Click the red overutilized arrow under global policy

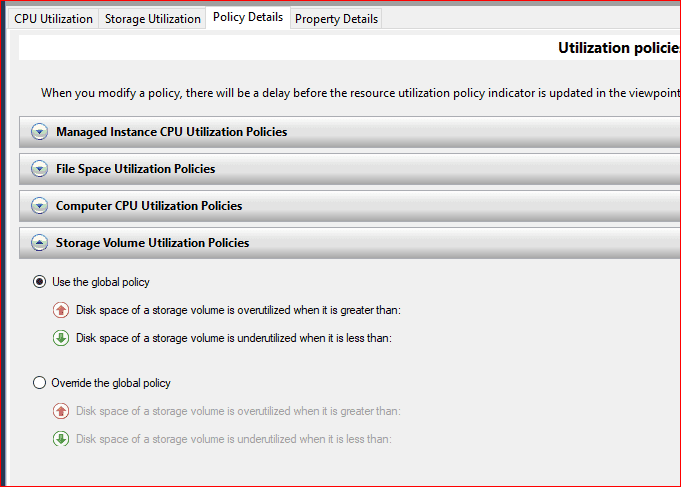61,310
